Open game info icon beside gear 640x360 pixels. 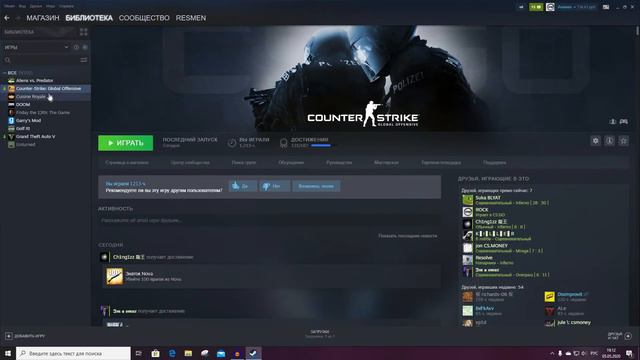coord(609,141)
